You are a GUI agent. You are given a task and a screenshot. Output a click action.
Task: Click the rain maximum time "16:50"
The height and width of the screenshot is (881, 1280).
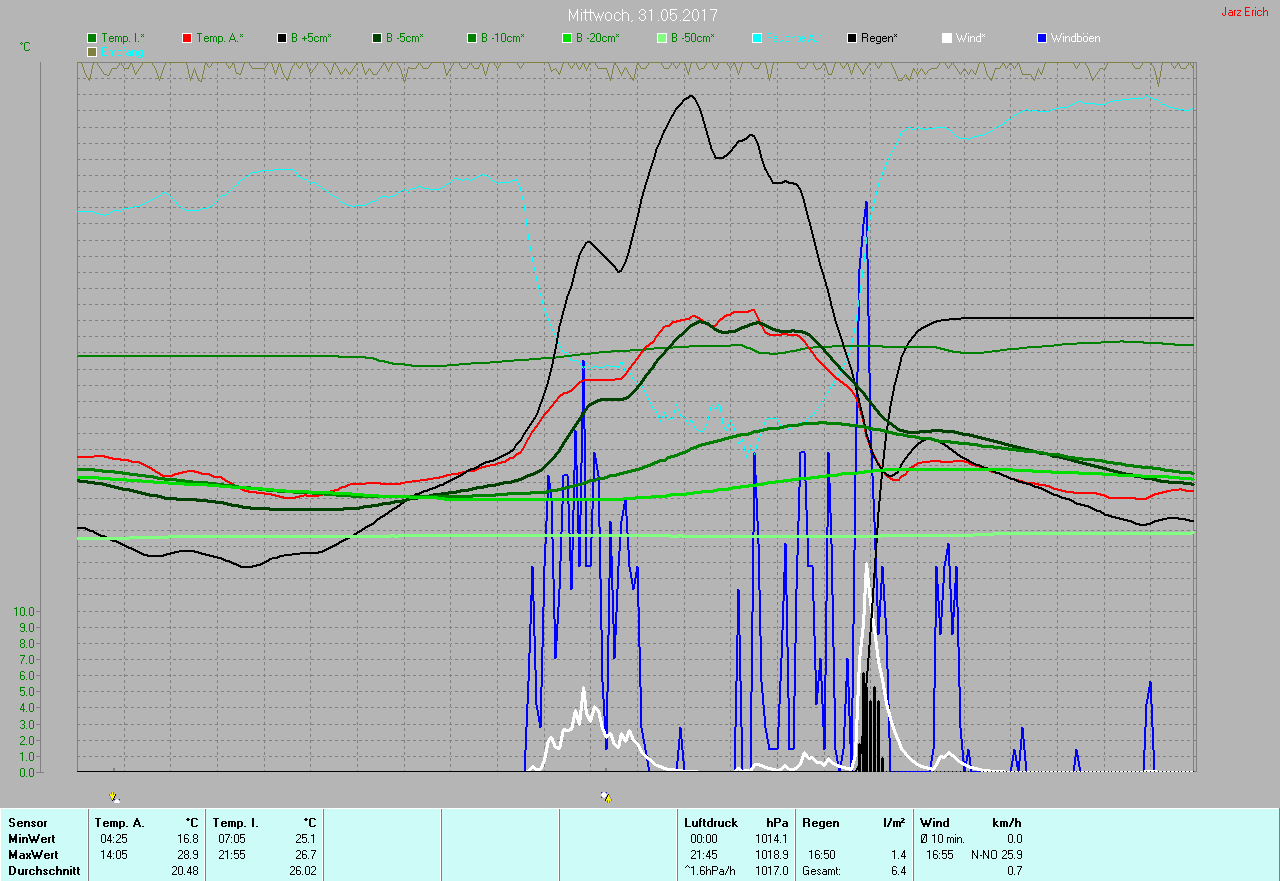[x=822, y=855]
